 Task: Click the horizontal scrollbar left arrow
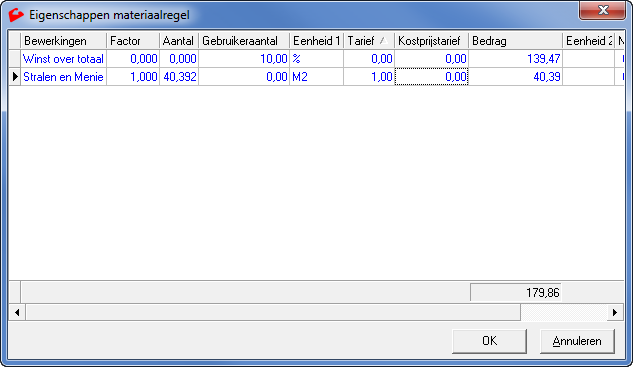click(17, 312)
